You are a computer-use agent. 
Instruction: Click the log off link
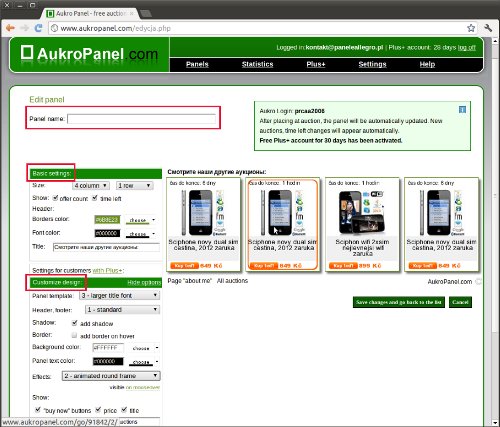467,48
